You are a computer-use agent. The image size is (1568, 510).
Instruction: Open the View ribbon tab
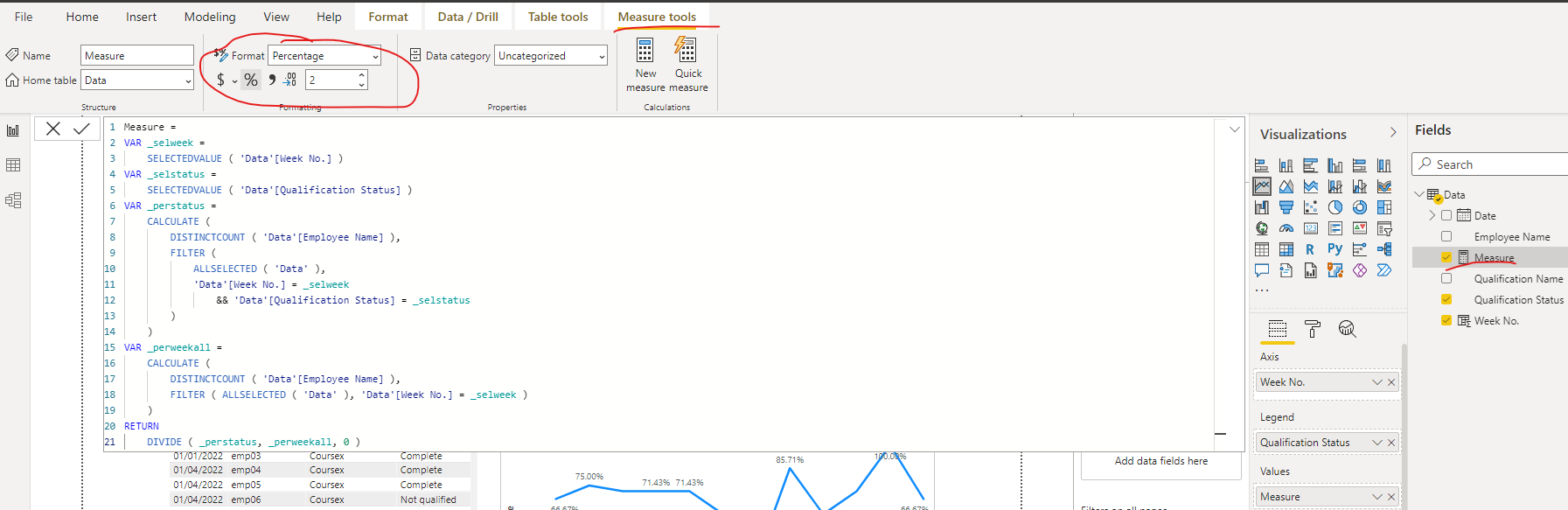(x=276, y=17)
